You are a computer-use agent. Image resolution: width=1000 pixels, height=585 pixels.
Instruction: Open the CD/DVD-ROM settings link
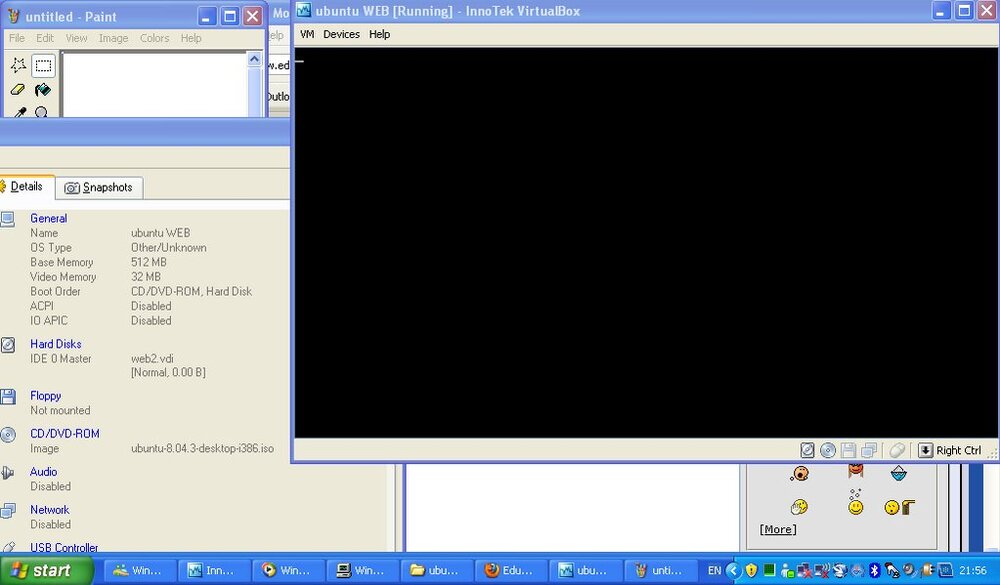[64, 434]
